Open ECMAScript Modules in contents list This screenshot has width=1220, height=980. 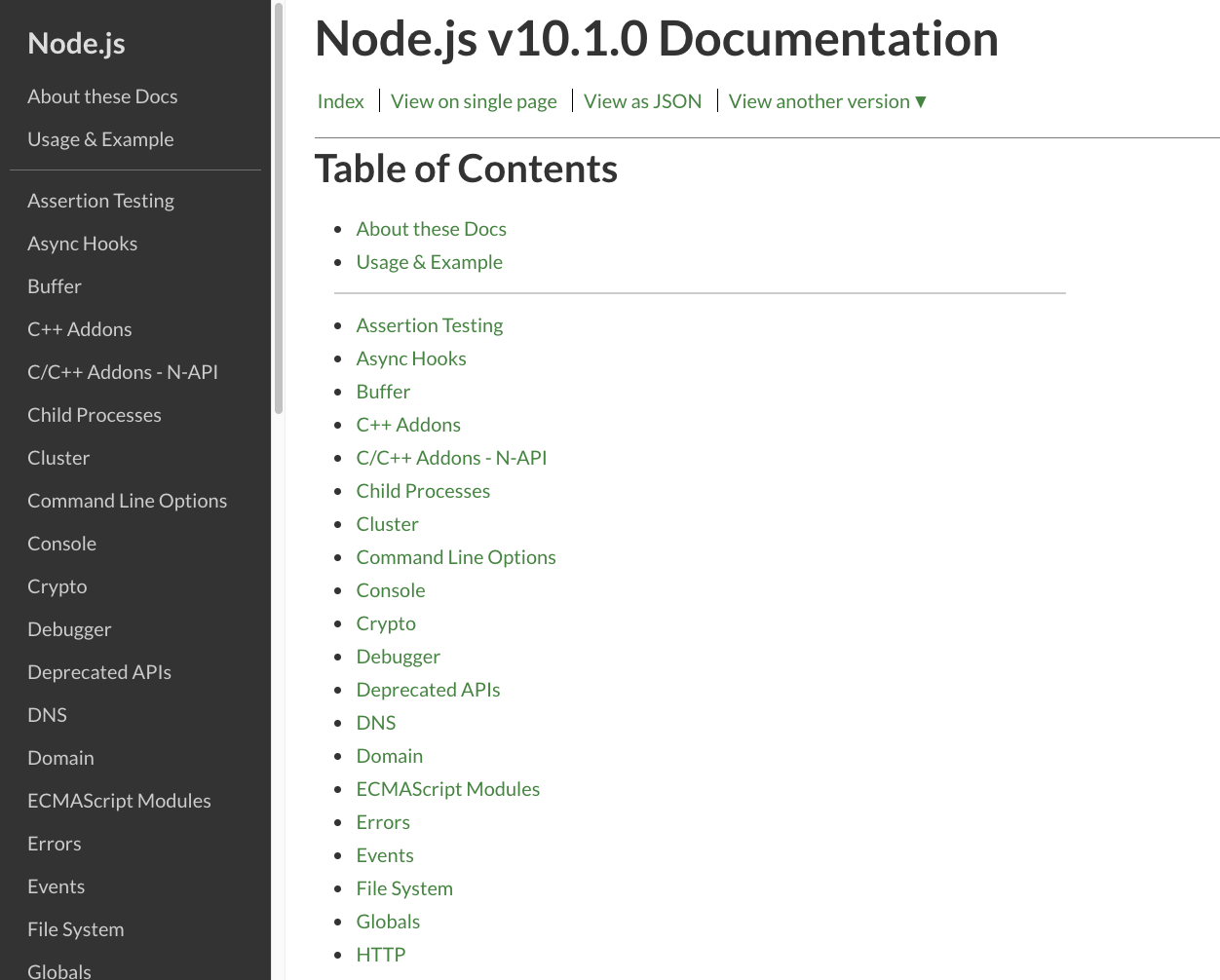tap(448, 789)
